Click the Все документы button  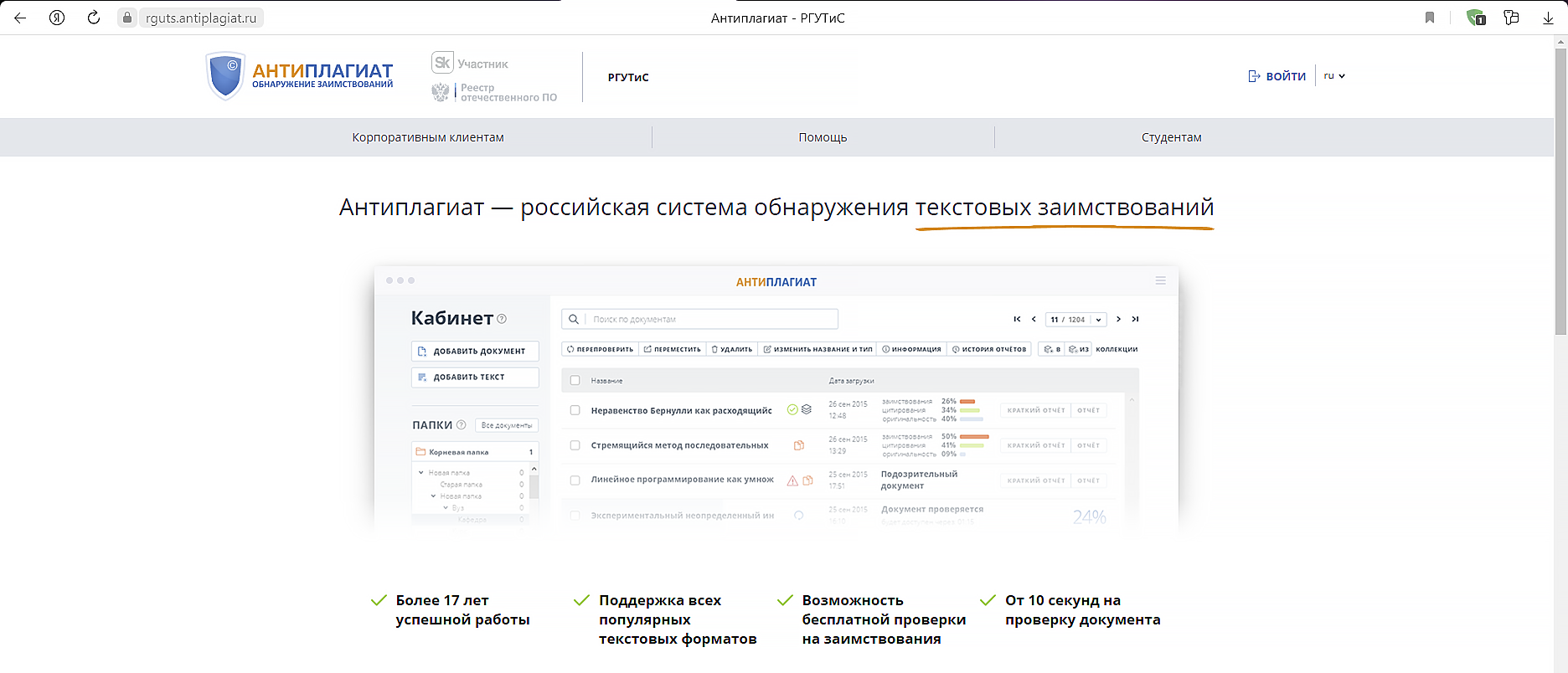coord(507,425)
